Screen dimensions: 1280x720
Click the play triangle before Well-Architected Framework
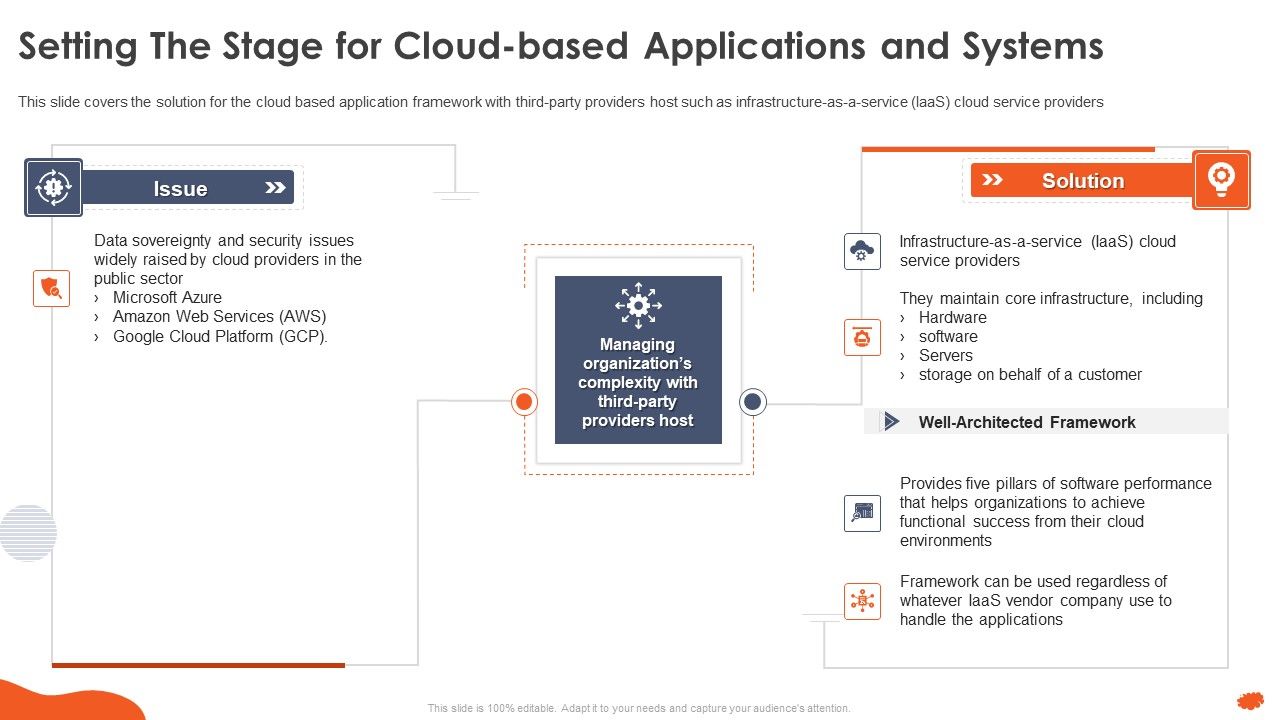coord(891,422)
